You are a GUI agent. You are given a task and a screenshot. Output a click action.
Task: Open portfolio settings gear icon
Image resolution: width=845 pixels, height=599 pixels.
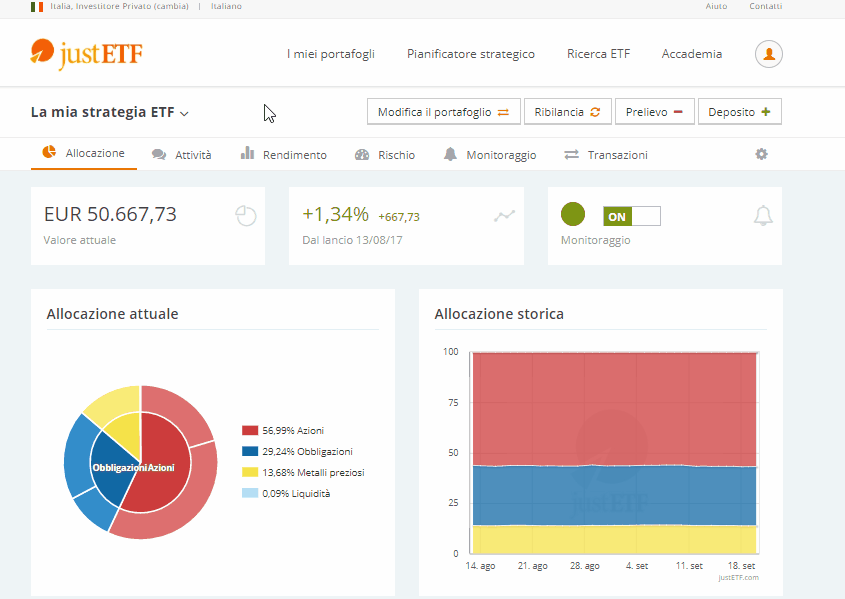[761, 154]
